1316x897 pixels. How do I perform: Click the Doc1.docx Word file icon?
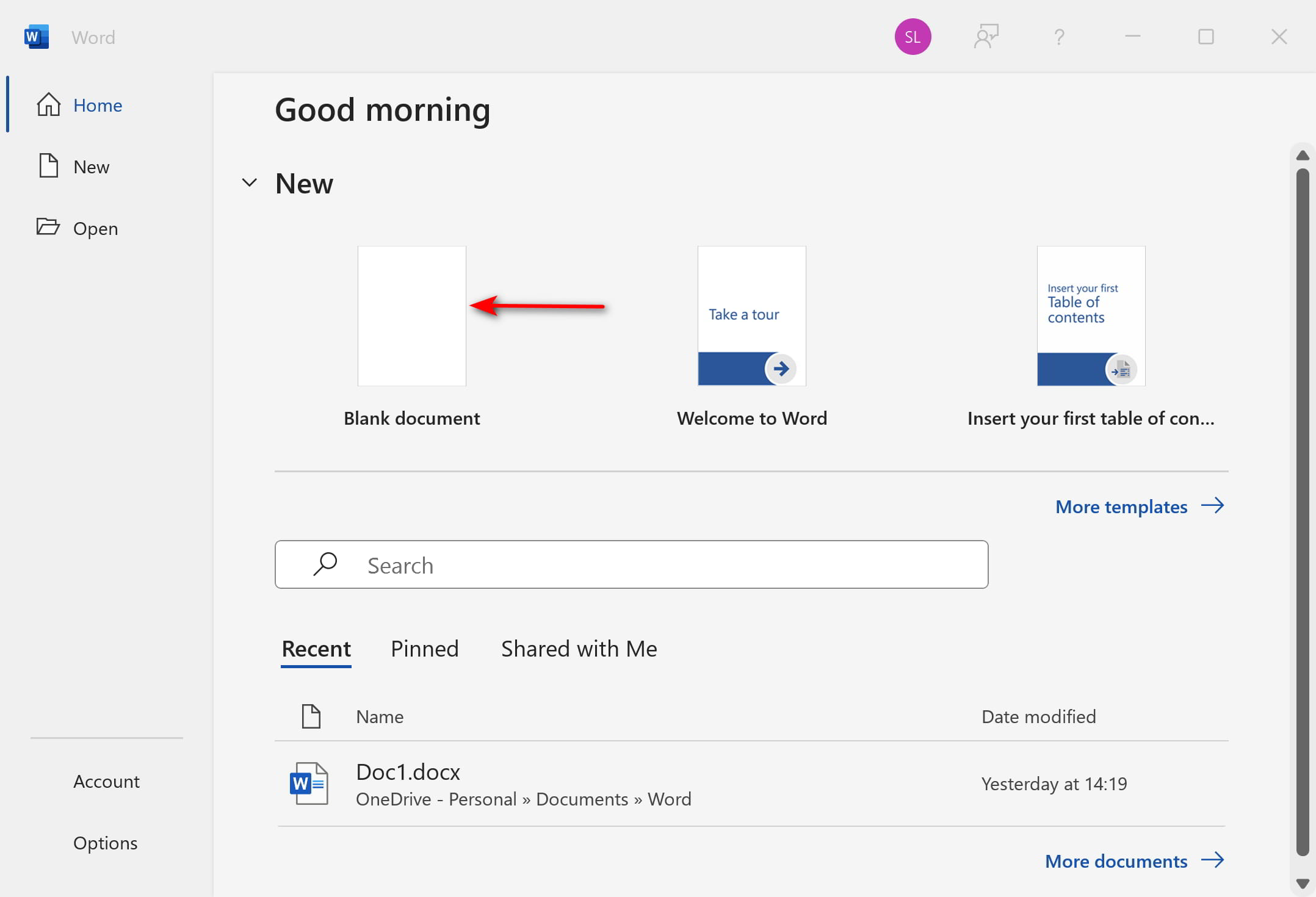(309, 784)
